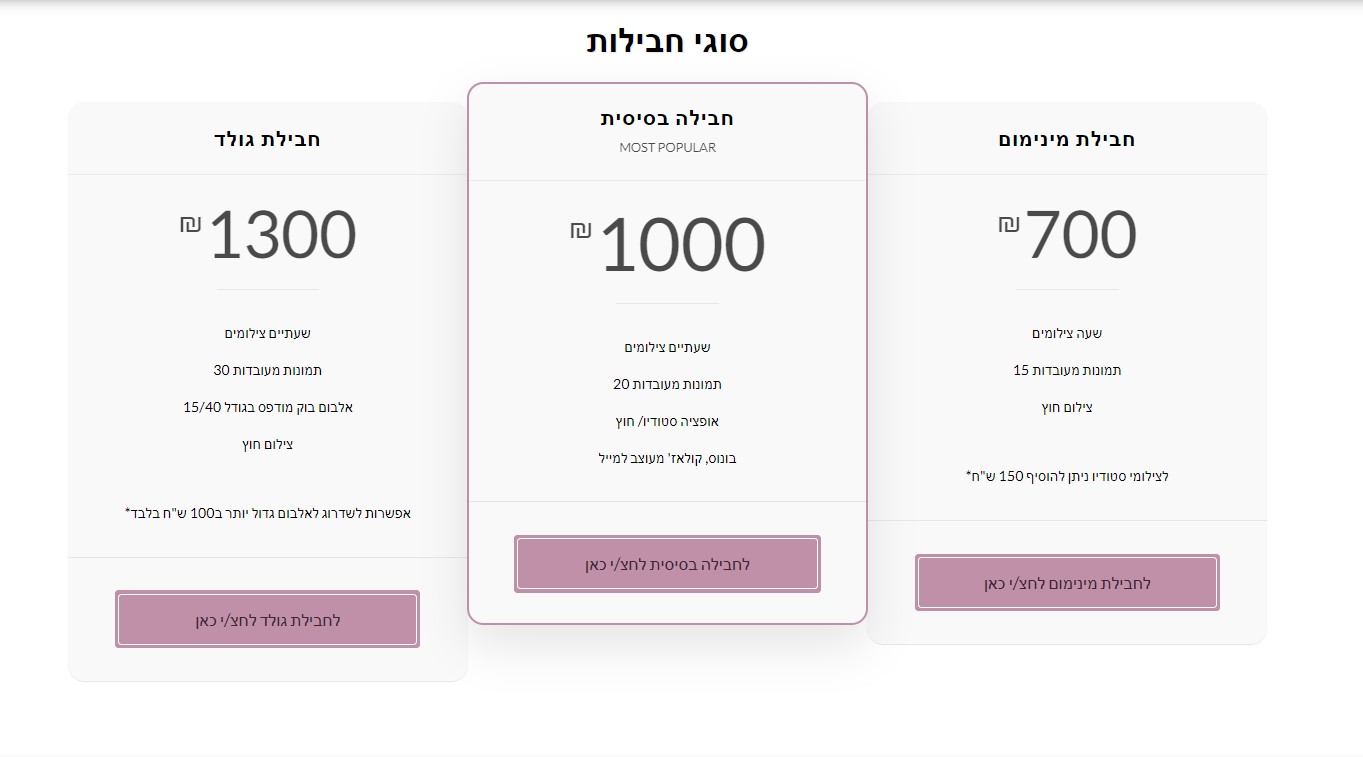This screenshot has height=757, width=1363.
Task: Click the shekel symbol beside the 700 price
Action: click(x=1008, y=224)
